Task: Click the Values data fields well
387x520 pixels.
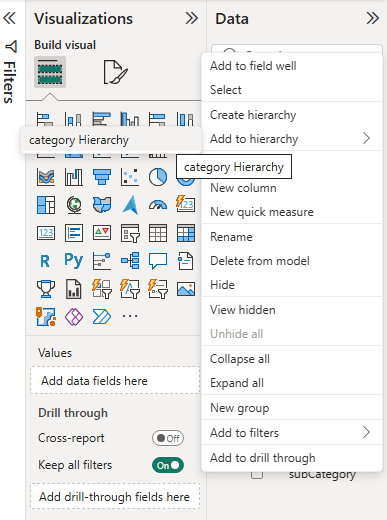Action: 115,381
